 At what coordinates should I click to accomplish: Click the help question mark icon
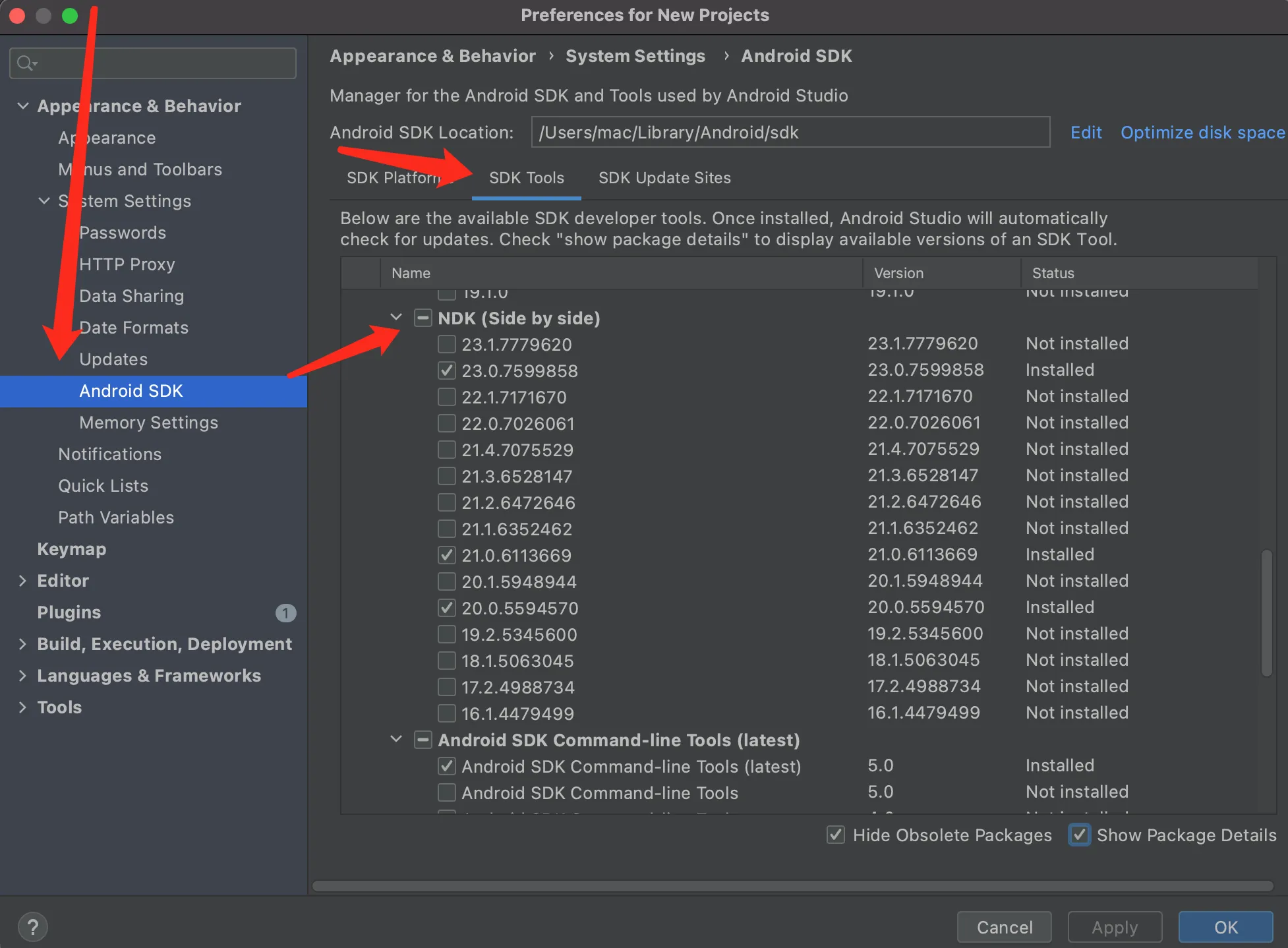coord(32,927)
